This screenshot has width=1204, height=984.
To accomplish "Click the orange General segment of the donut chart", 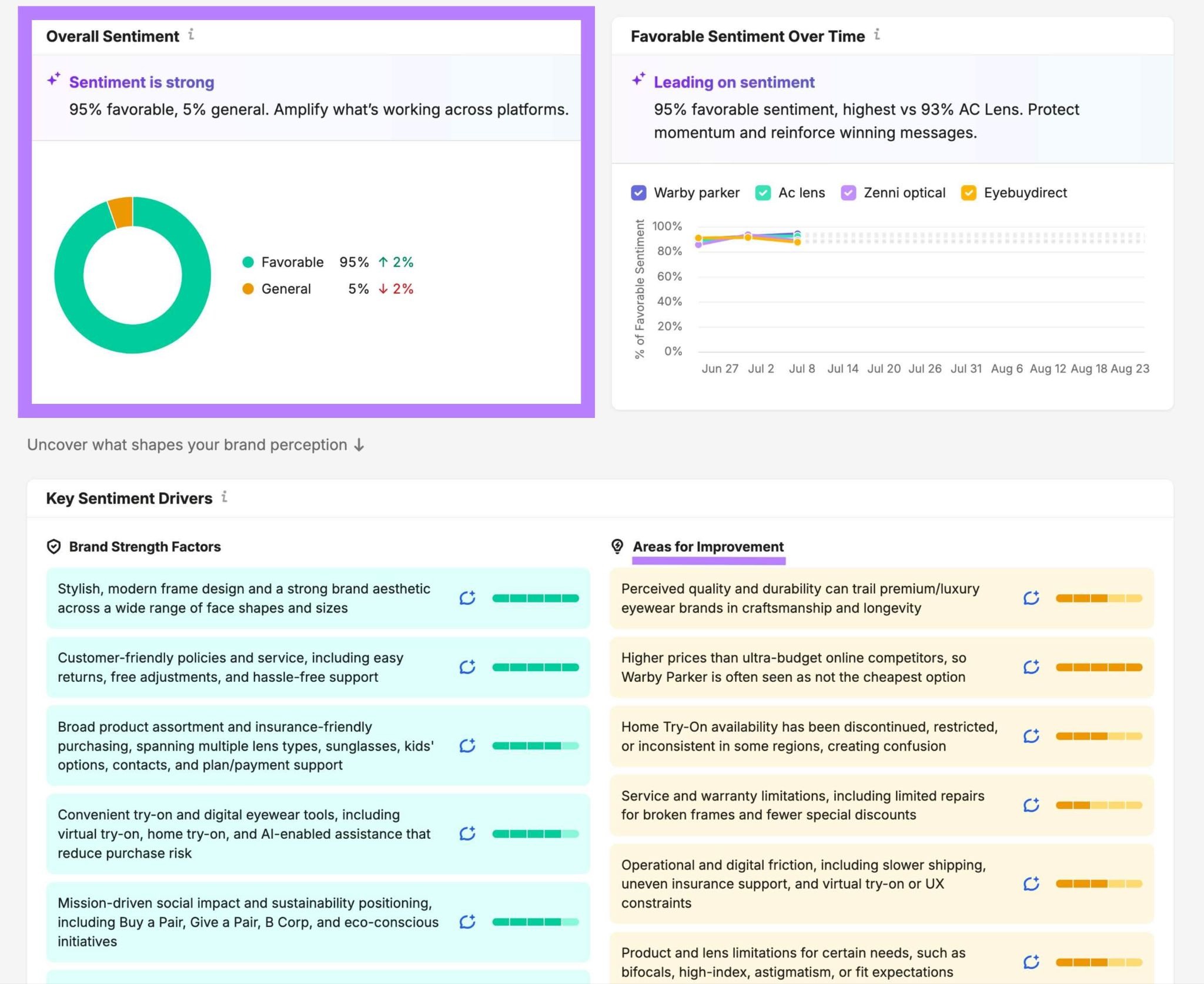I will pyautogui.click(x=121, y=213).
